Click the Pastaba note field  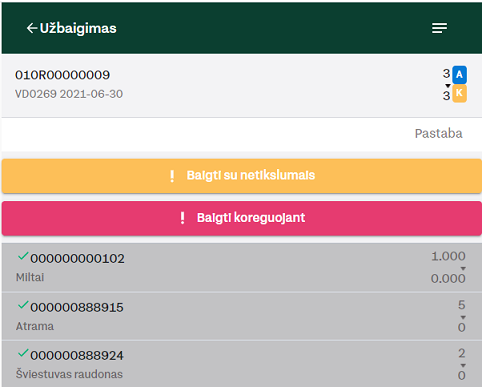[x=242, y=134]
